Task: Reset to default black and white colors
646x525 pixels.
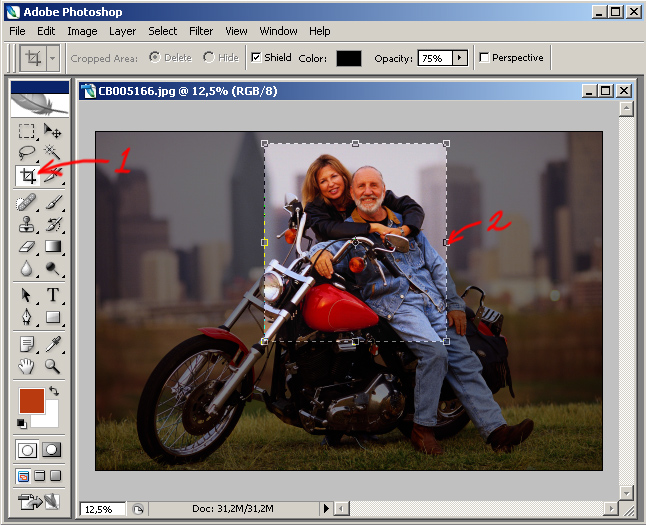Action: (21, 423)
